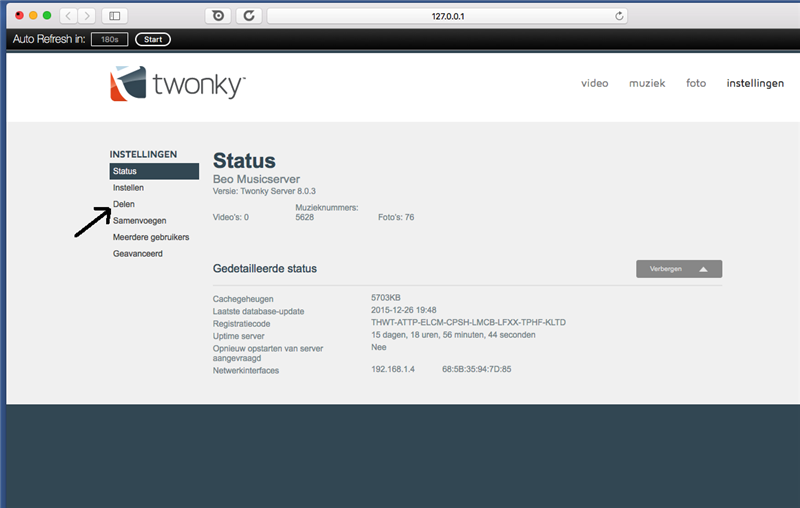
Task: Click the Video's: 0 count
Action: (231, 217)
